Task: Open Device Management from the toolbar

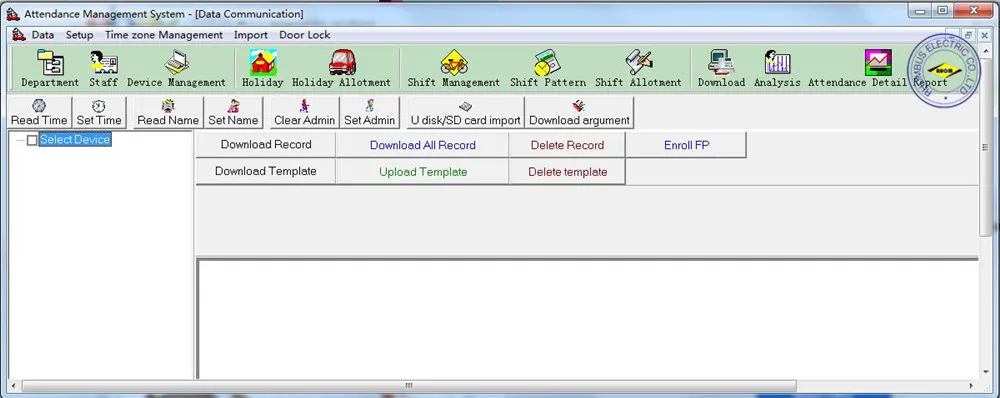Action: [x=176, y=68]
